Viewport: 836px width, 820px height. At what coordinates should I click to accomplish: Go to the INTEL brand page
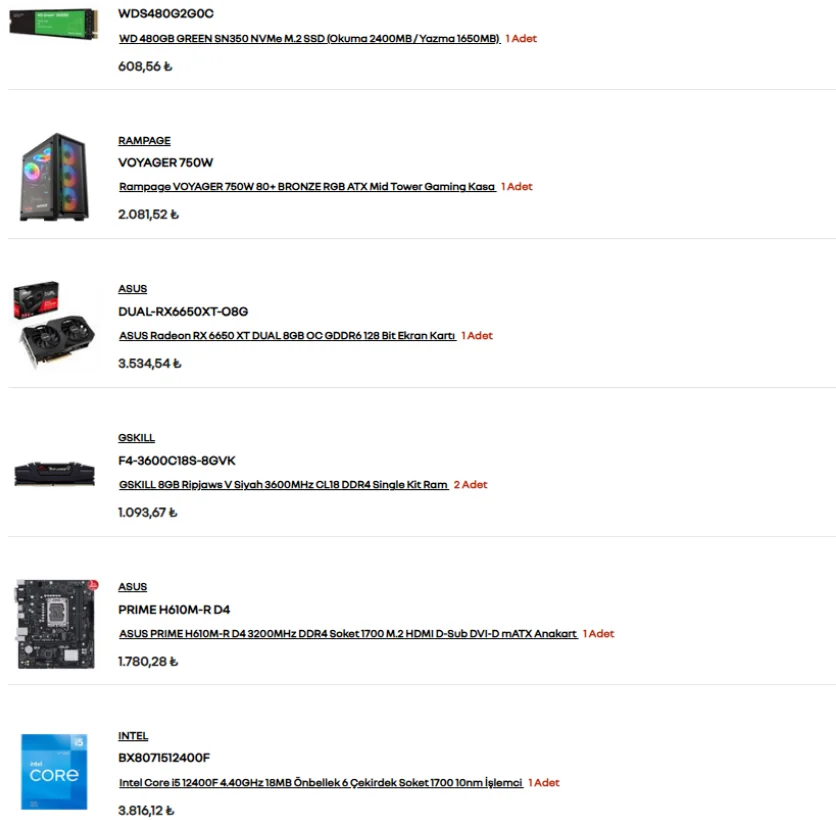(x=133, y=736)
